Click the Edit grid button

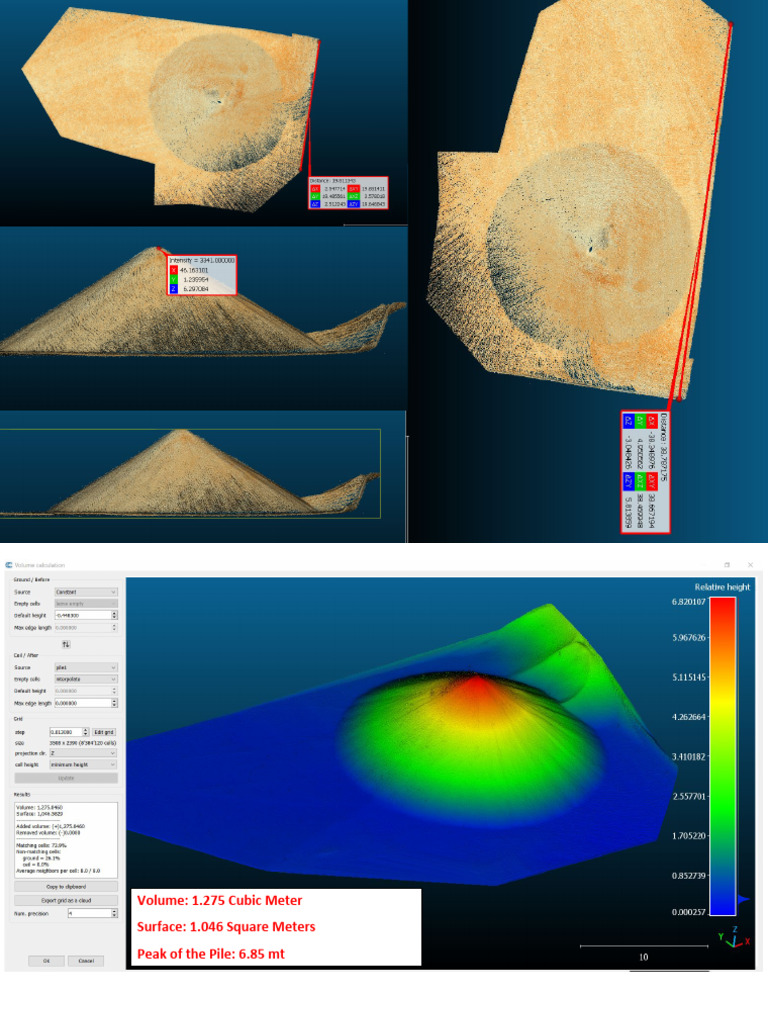(x=104, y=732)
